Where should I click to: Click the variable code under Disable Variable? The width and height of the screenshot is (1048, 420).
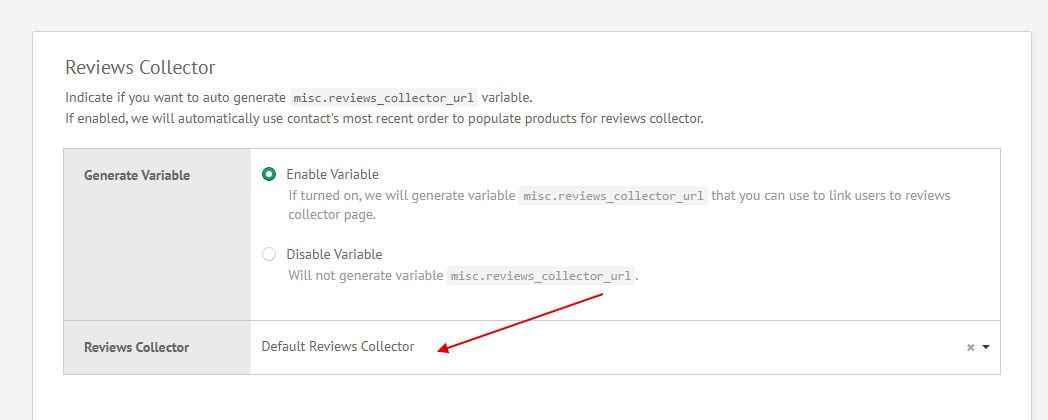pos(541,275)
